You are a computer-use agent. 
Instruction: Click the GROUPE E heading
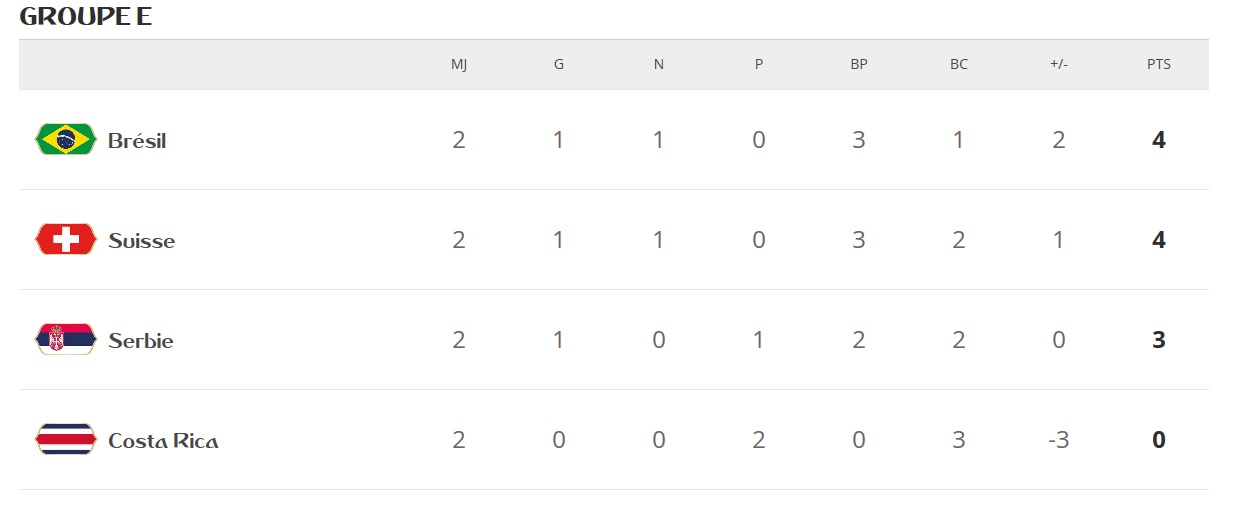(86, 17)
